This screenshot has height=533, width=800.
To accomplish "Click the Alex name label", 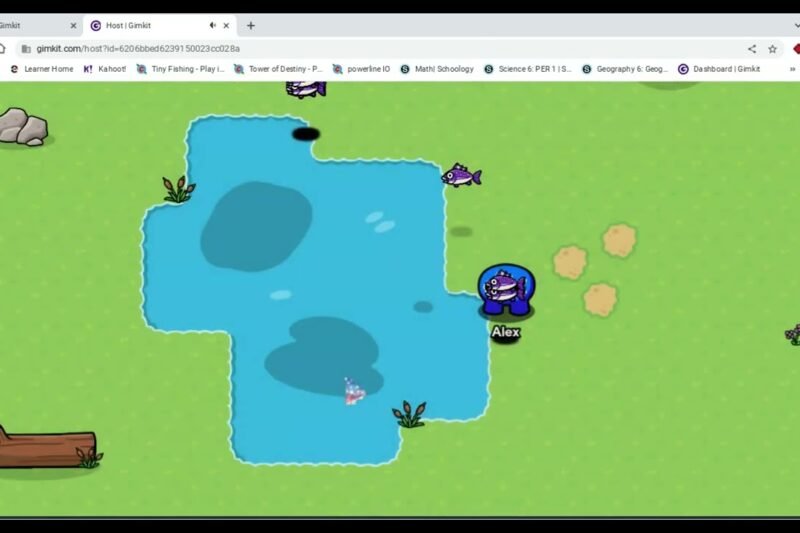I will coord(506,332).
